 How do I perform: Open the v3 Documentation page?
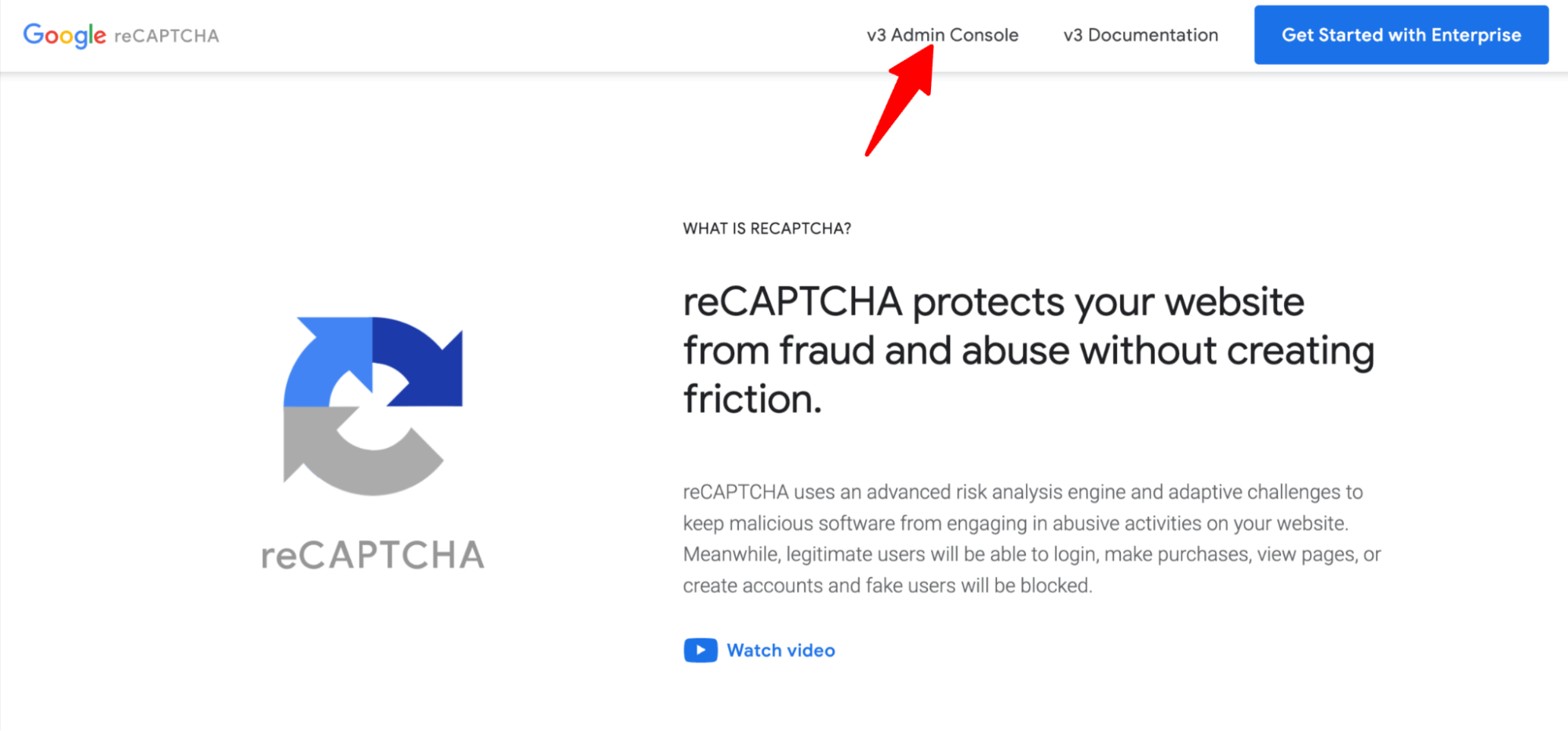(x=1140, y=35)
